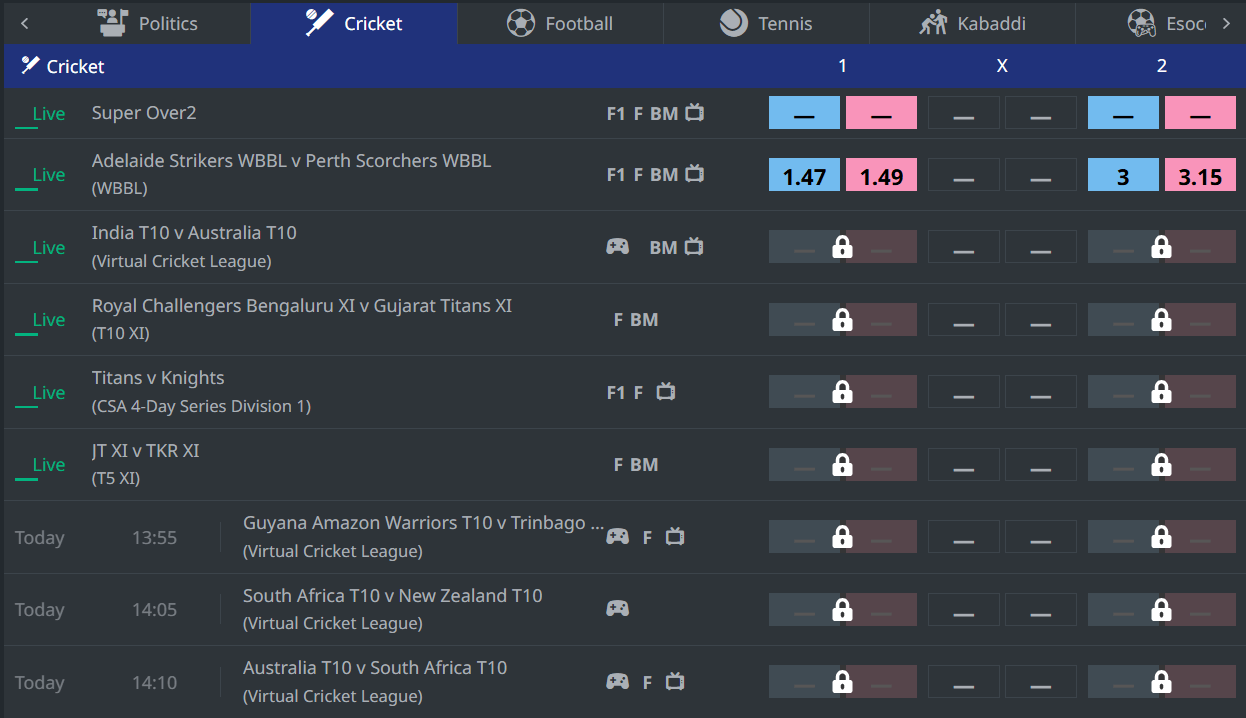Click live TV icon for Super Over2
The image size is (1246, 718).
694,113
